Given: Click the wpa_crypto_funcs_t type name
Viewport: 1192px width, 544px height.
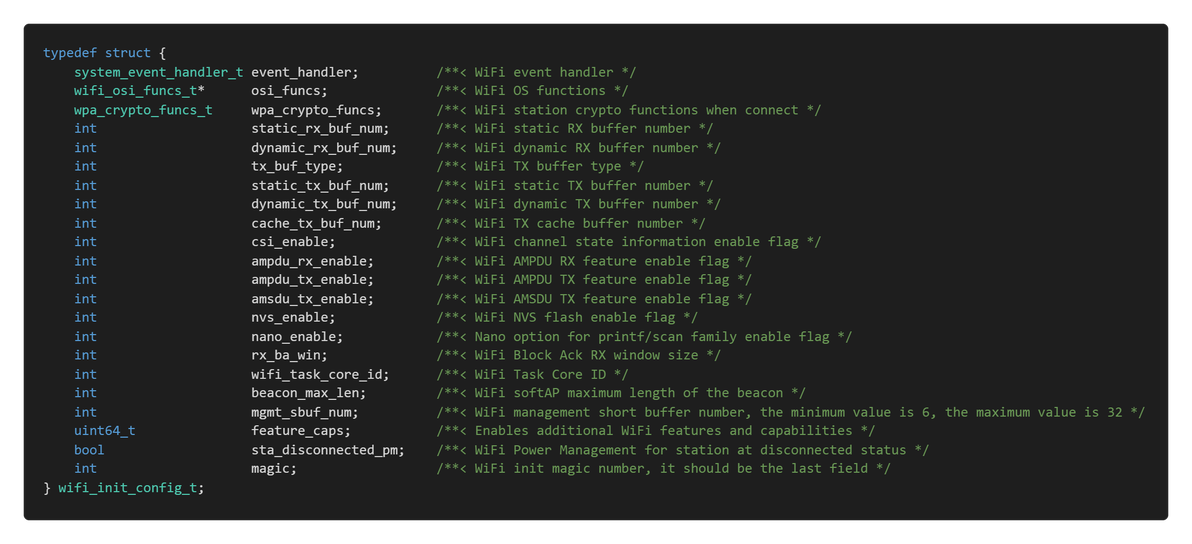Looking at the screenshot, I should [143, 110].
